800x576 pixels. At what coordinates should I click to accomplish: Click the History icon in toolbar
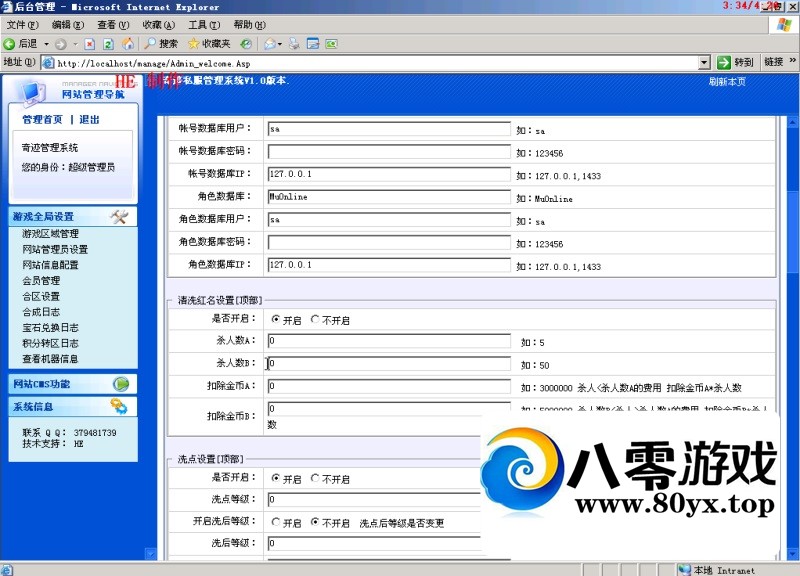pyautogui.click(x=246, y=44)
